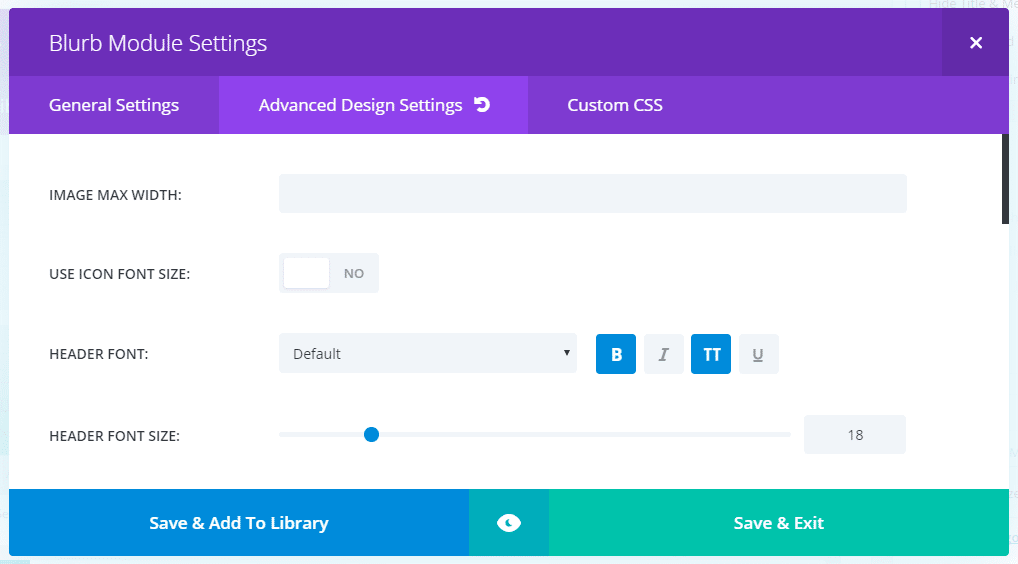
Task: Toggle underline header font style
Action: [x=758, y=354]
